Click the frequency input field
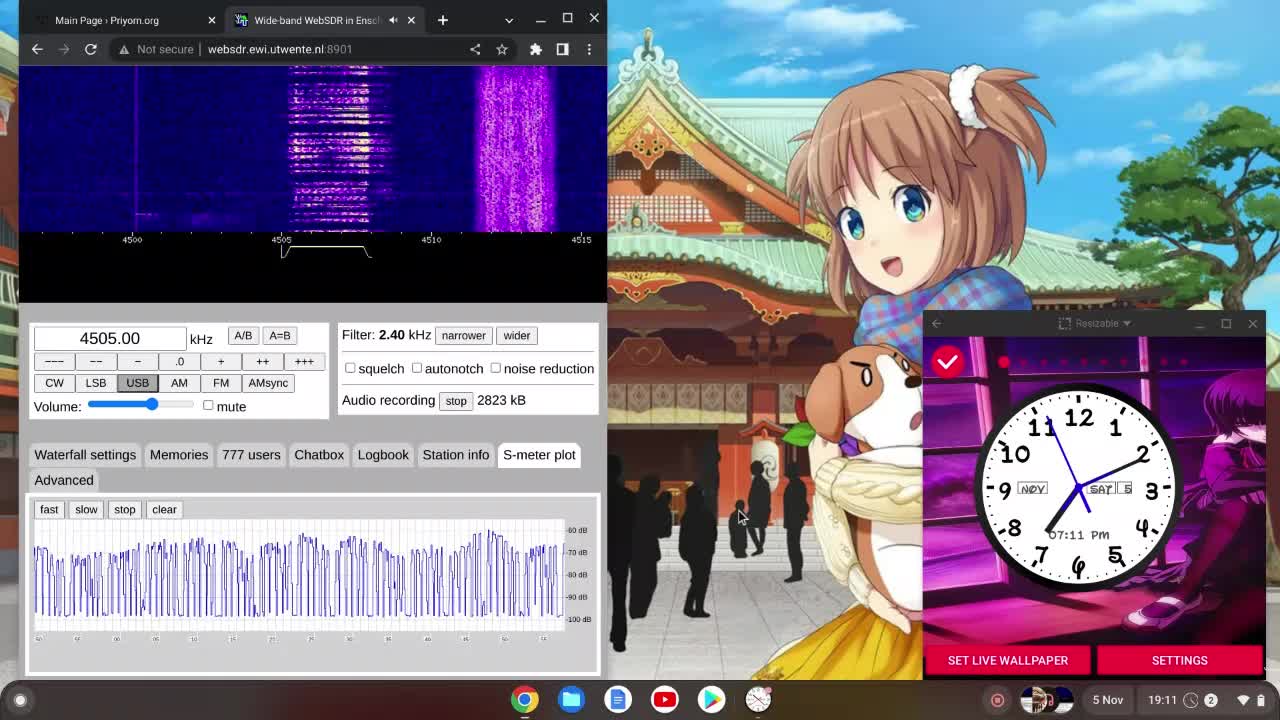 110,338
